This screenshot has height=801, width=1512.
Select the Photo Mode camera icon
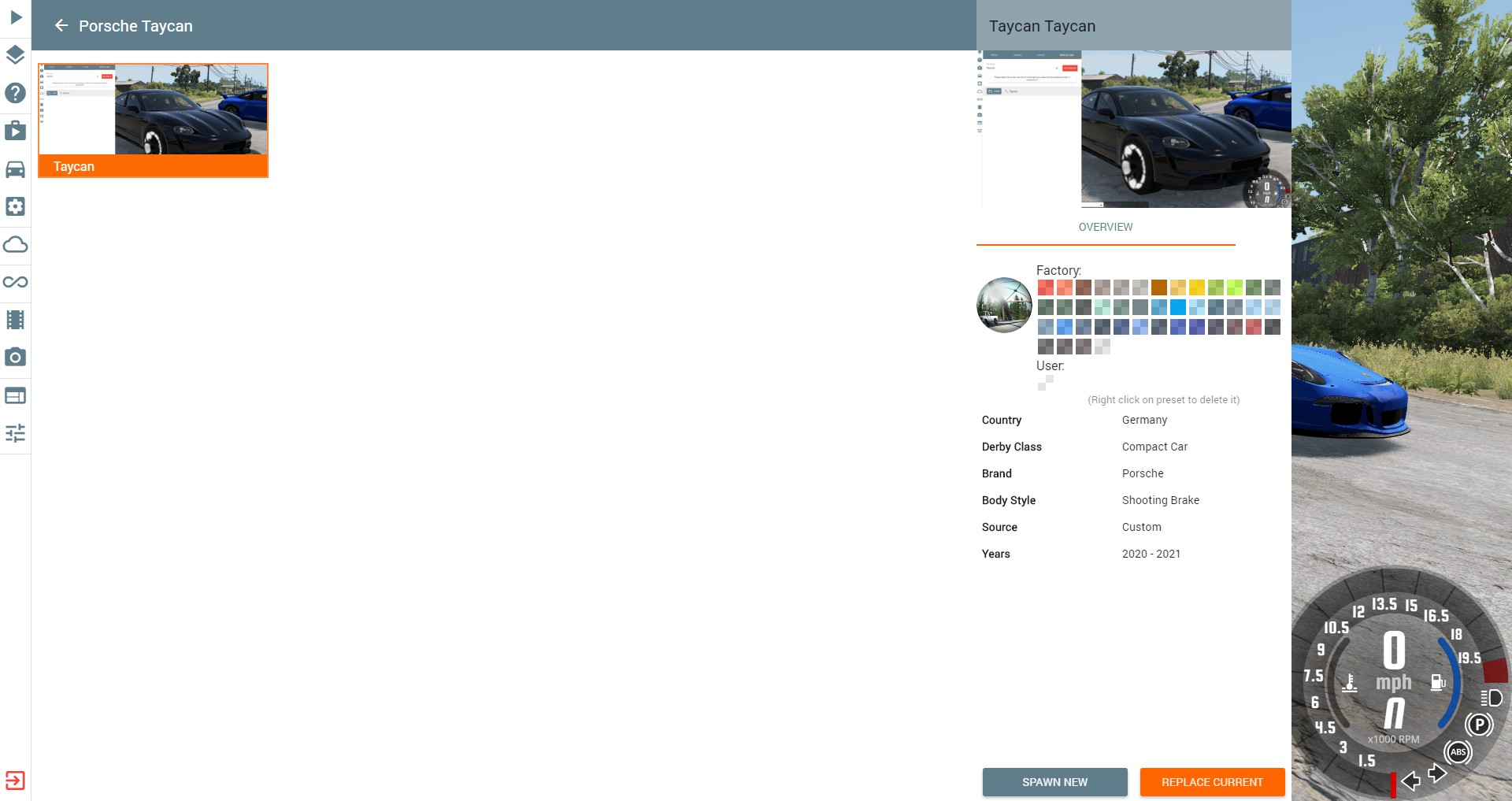[15, 358]
